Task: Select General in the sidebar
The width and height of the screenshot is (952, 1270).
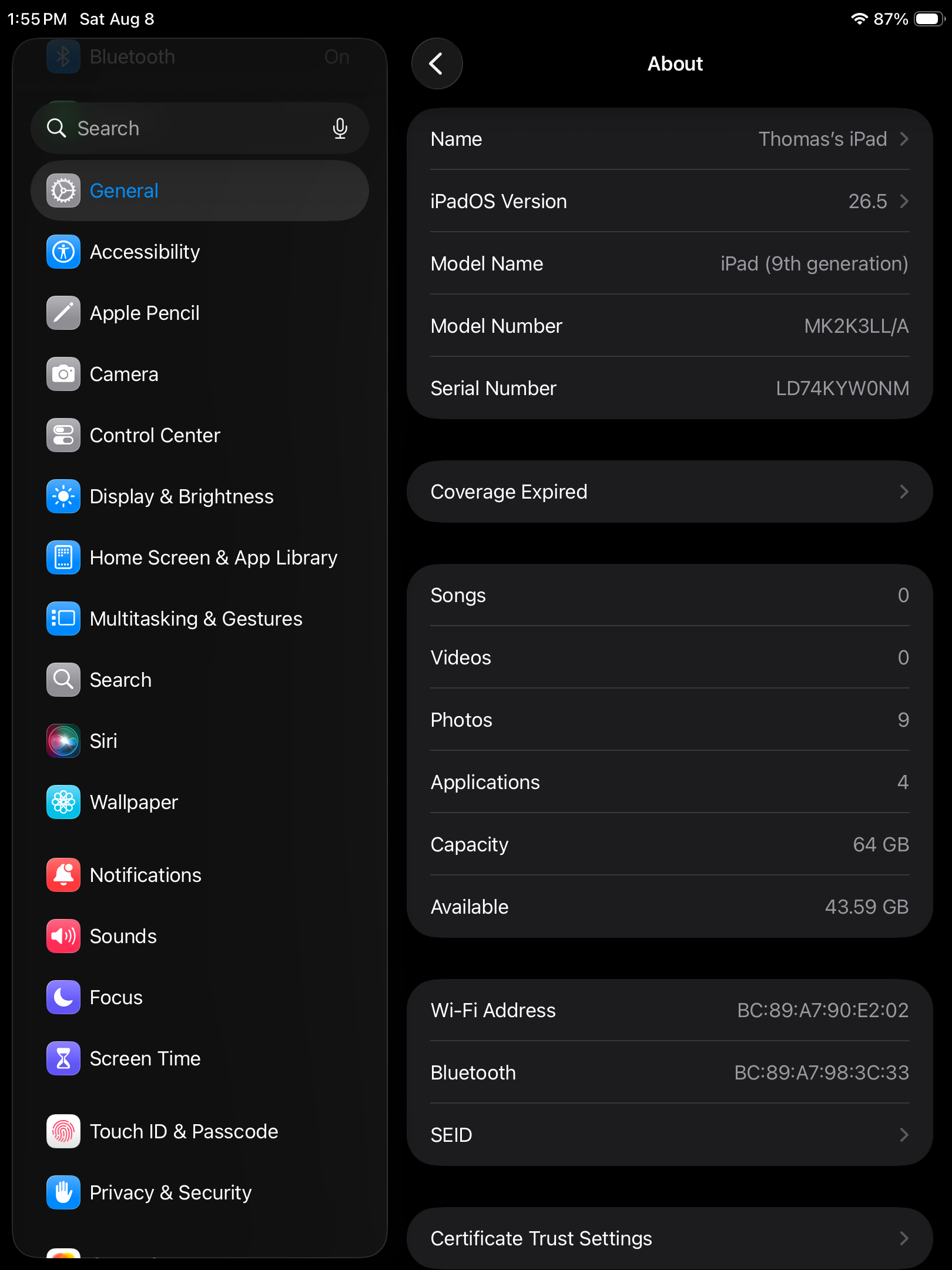Action: click(200, 190)
